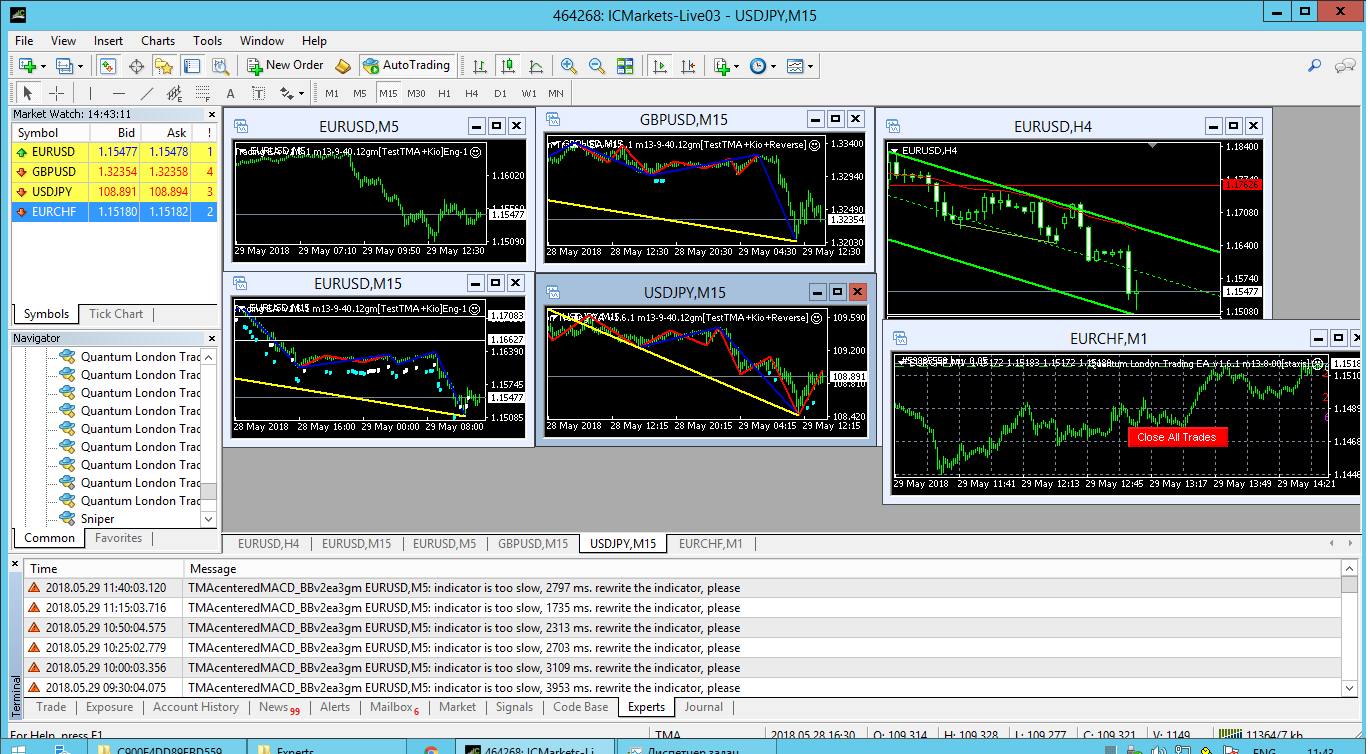Switch to candlestick chart mode
The width and height of the screenshot is (1370, 754).
point(508,66)
